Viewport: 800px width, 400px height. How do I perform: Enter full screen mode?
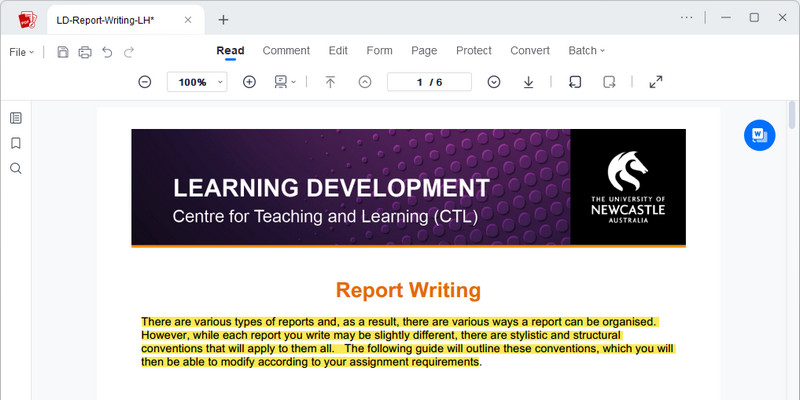click(656, 82)
